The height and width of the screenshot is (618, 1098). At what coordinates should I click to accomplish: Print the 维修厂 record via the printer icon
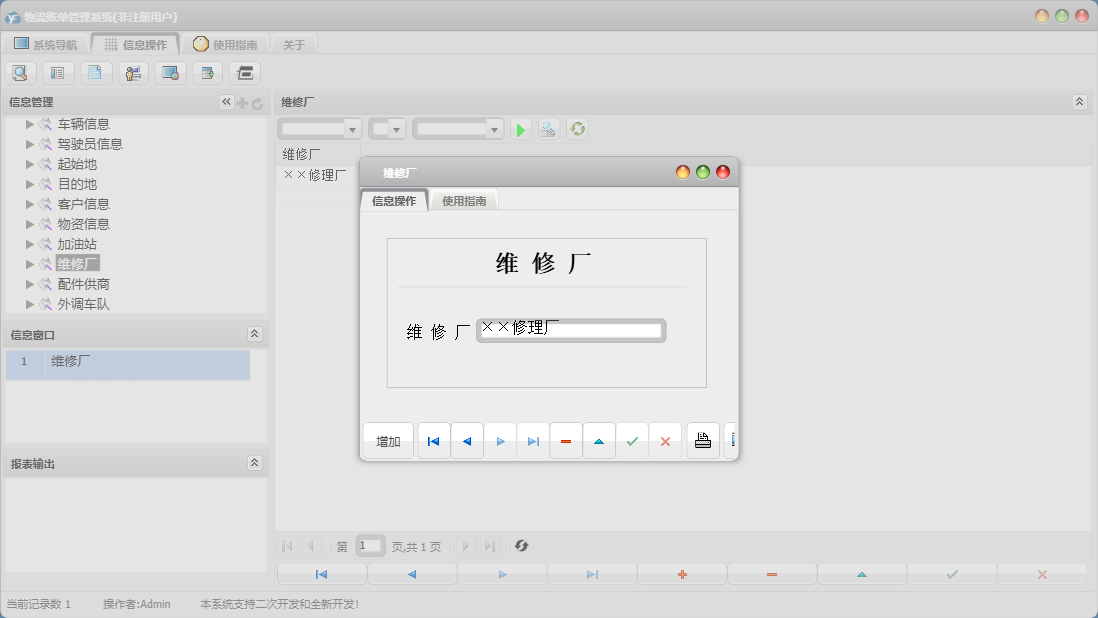coord(701,440)
